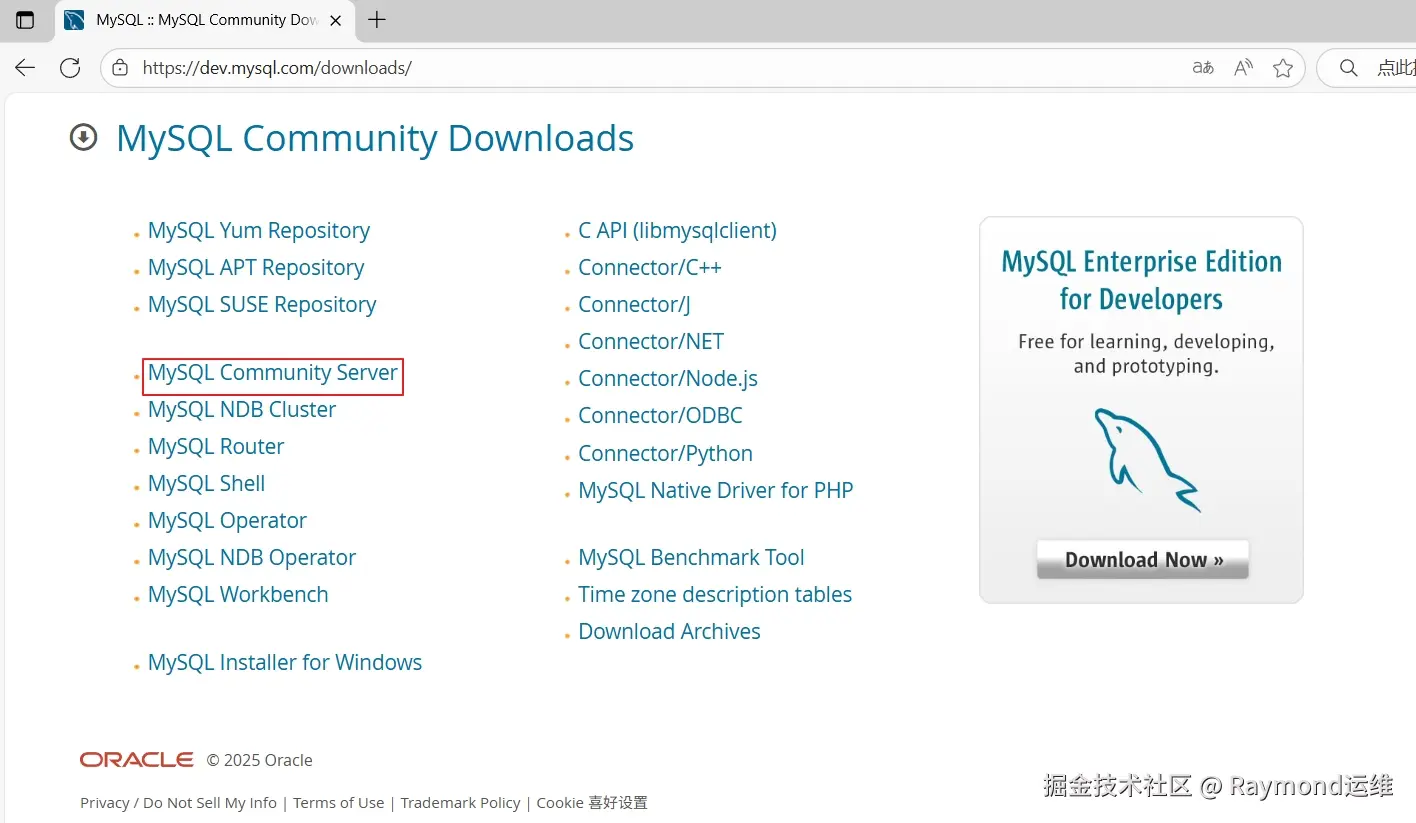Viewport: 1416px width, 823px height.
Task: Click the MySQL Community Downloads heading
Action: [x=375, y=138]
